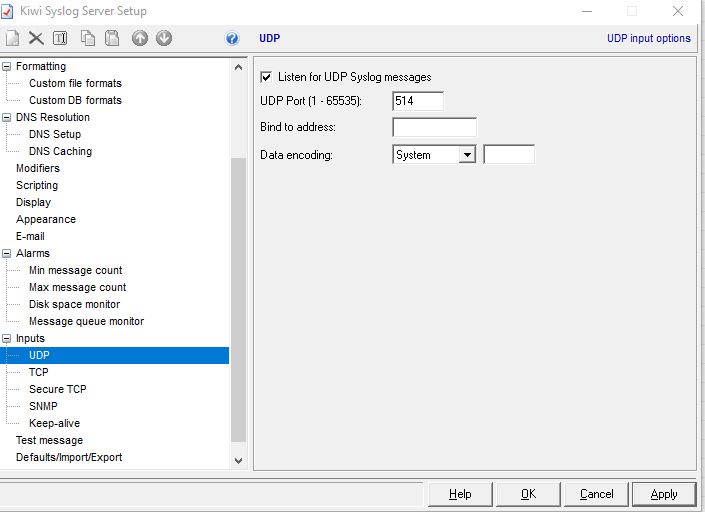The image size is (705, 512).
Task: Click the Paste toolbar icon
Action: [112, 38]
